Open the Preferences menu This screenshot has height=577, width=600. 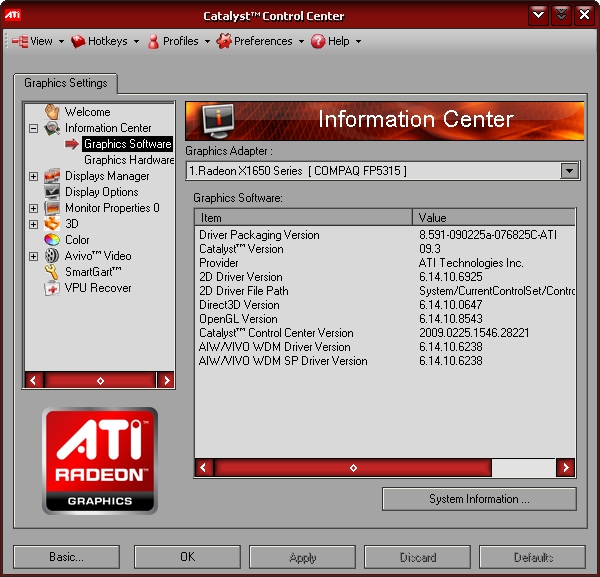260,41
